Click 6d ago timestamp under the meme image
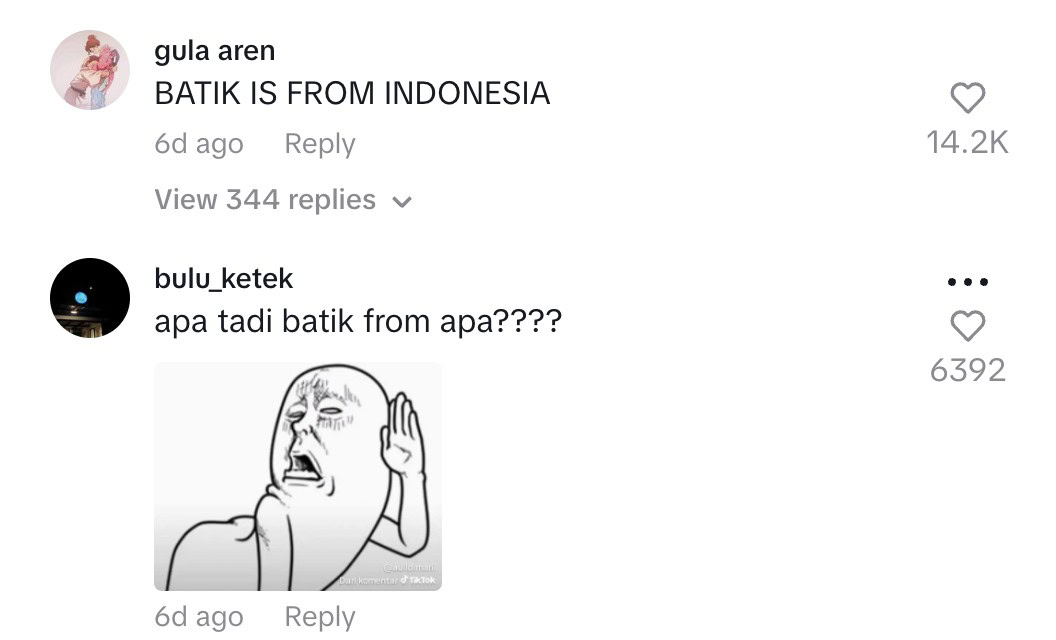 [199, 616]
